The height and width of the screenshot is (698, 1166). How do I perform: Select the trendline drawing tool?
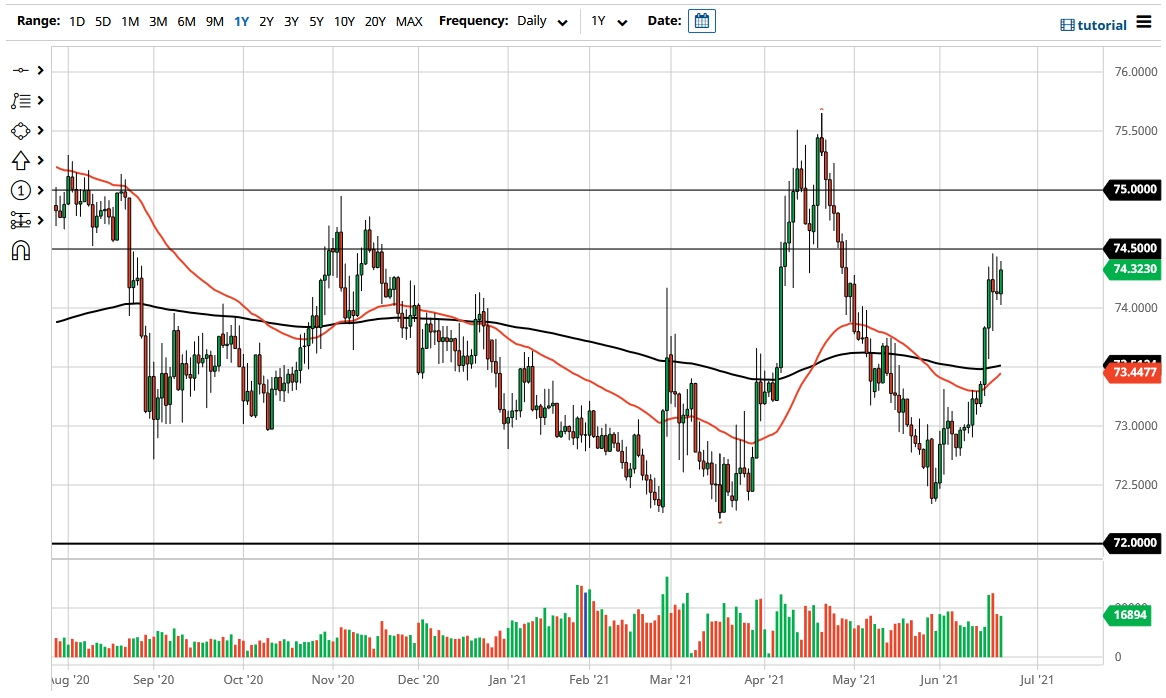click(x=20, y=70)
